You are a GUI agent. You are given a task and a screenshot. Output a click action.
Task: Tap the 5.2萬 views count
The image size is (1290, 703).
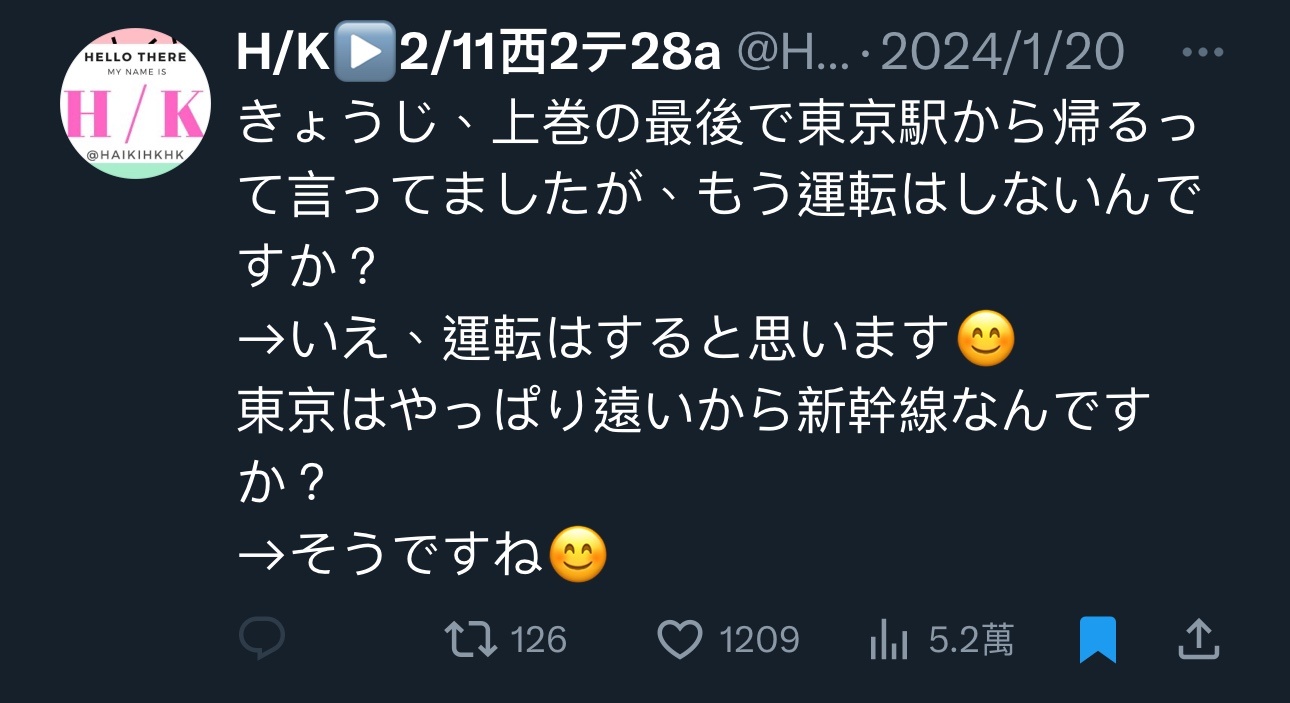coord(971,640)
